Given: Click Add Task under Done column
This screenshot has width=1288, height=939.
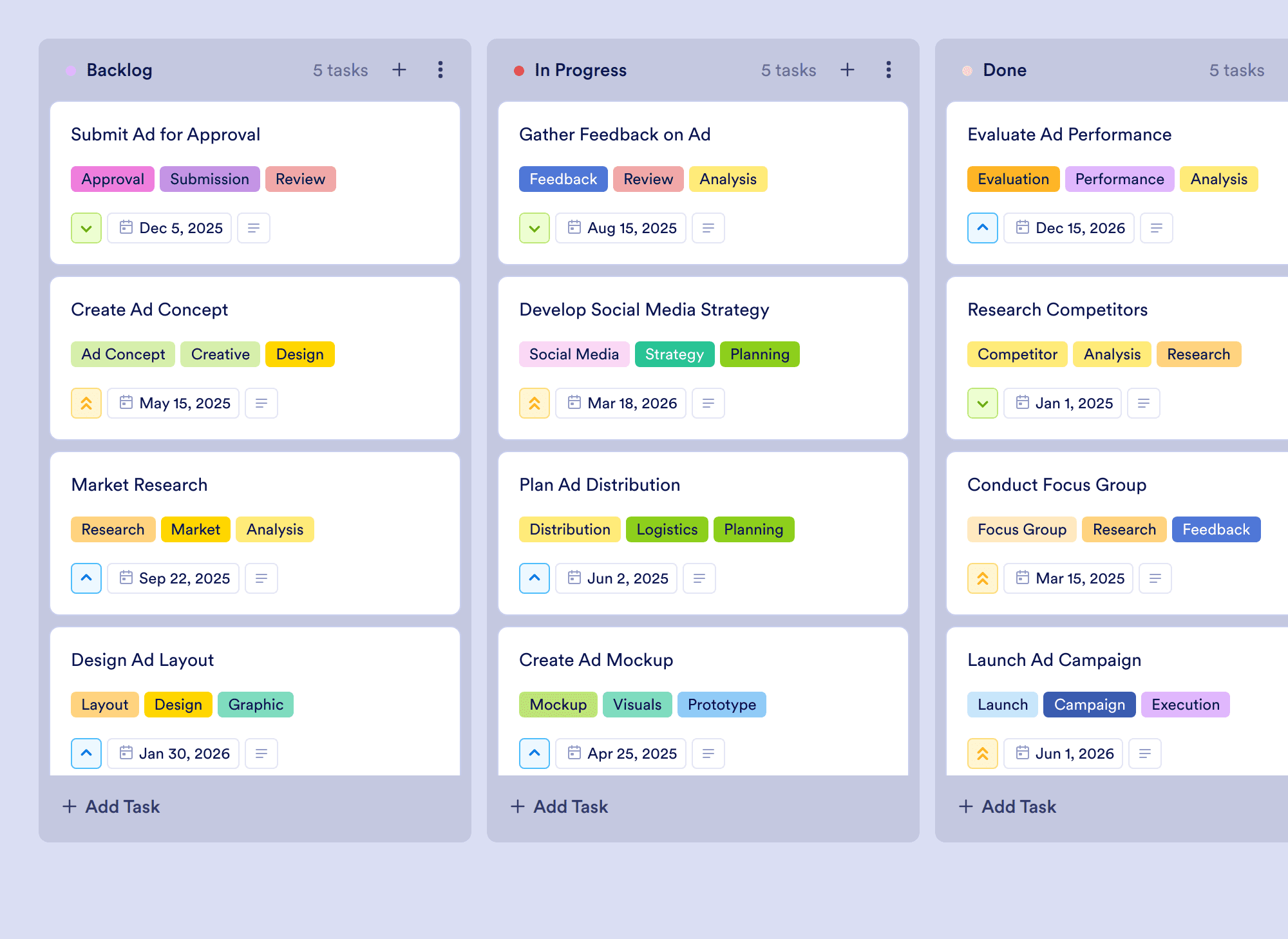Looking at the screenshot, I should (1007, 806).
